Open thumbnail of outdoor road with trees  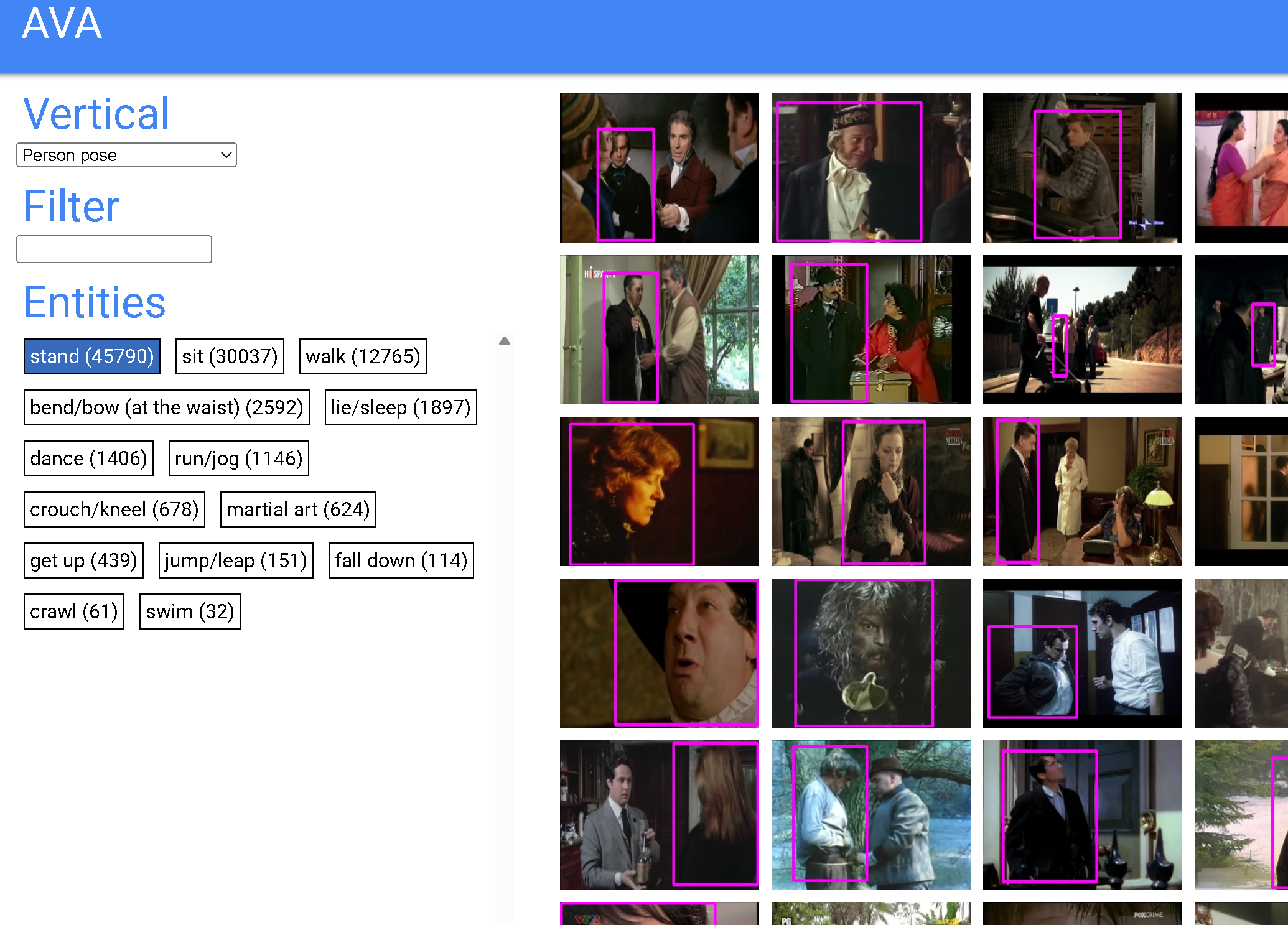point(1083,330)
